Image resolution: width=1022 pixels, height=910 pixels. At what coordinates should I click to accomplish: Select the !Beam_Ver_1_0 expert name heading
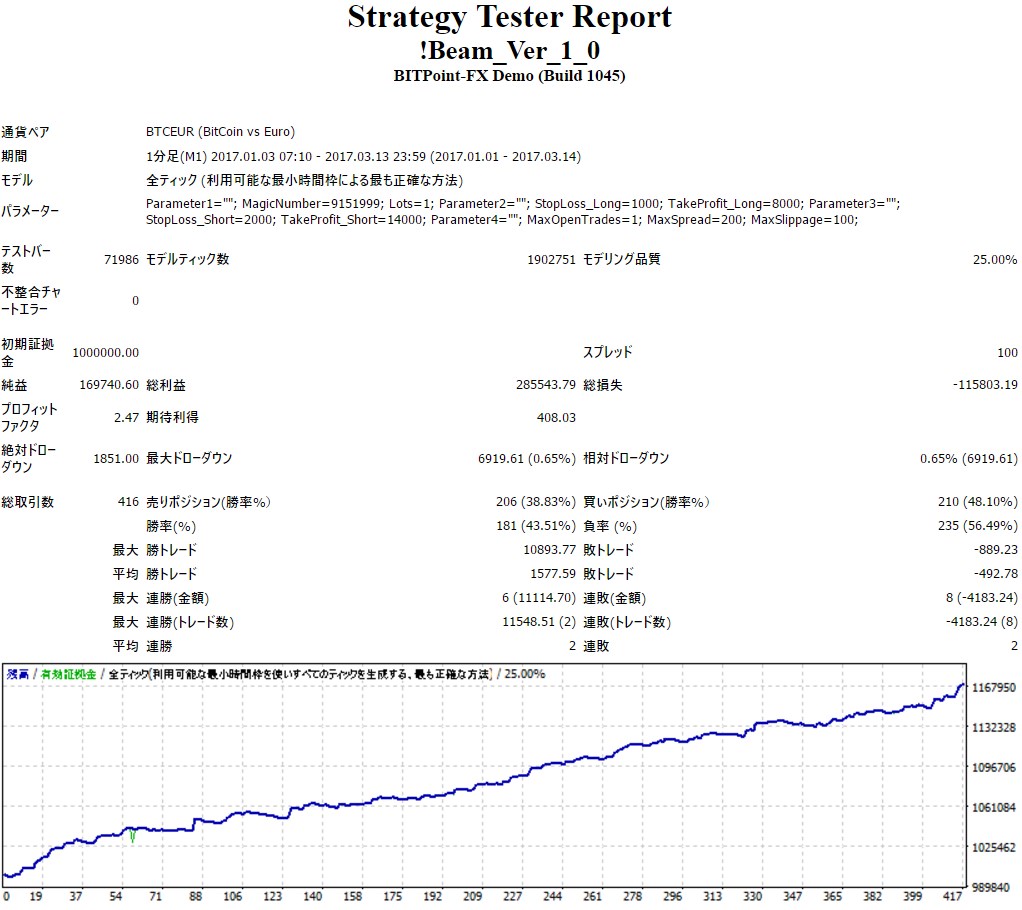(509, 50)
